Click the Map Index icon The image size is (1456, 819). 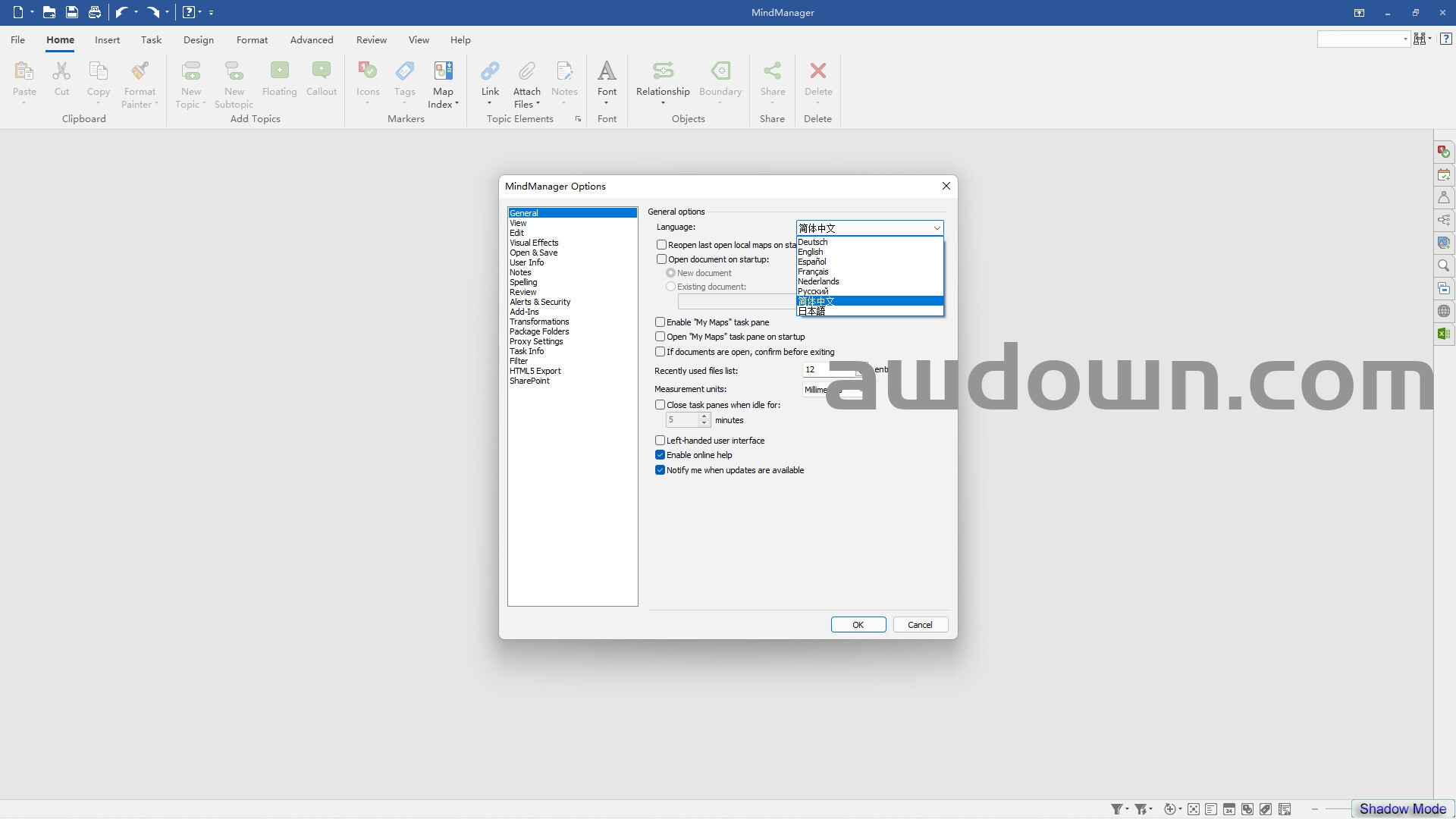point(443,72)
